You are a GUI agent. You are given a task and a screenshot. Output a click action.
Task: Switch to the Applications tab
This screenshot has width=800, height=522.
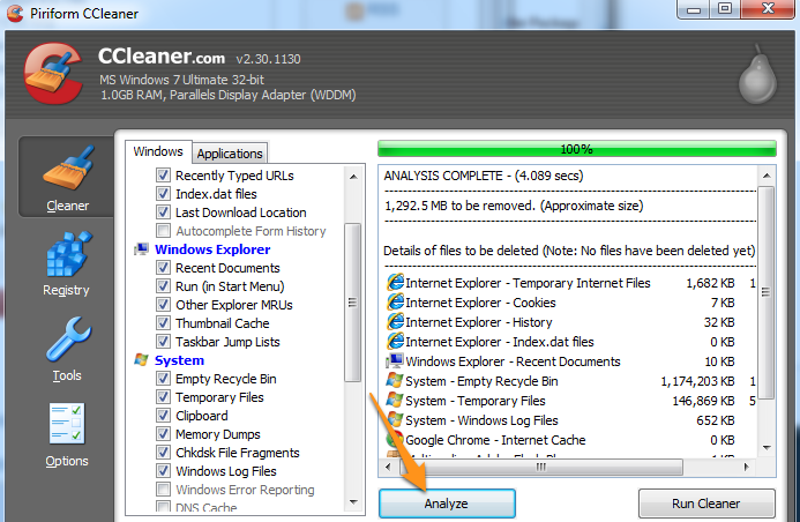click(x=230, y=154)
